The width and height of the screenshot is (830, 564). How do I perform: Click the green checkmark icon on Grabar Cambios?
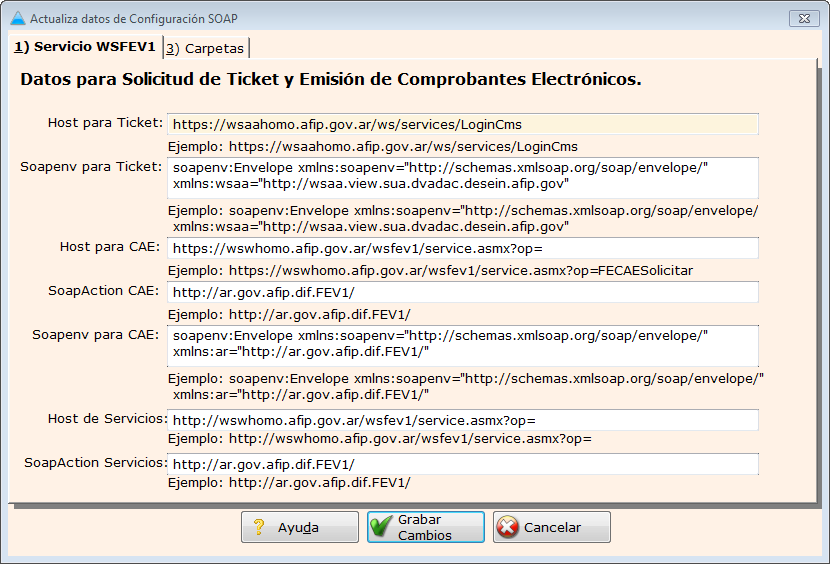click(x=381, y=527)
